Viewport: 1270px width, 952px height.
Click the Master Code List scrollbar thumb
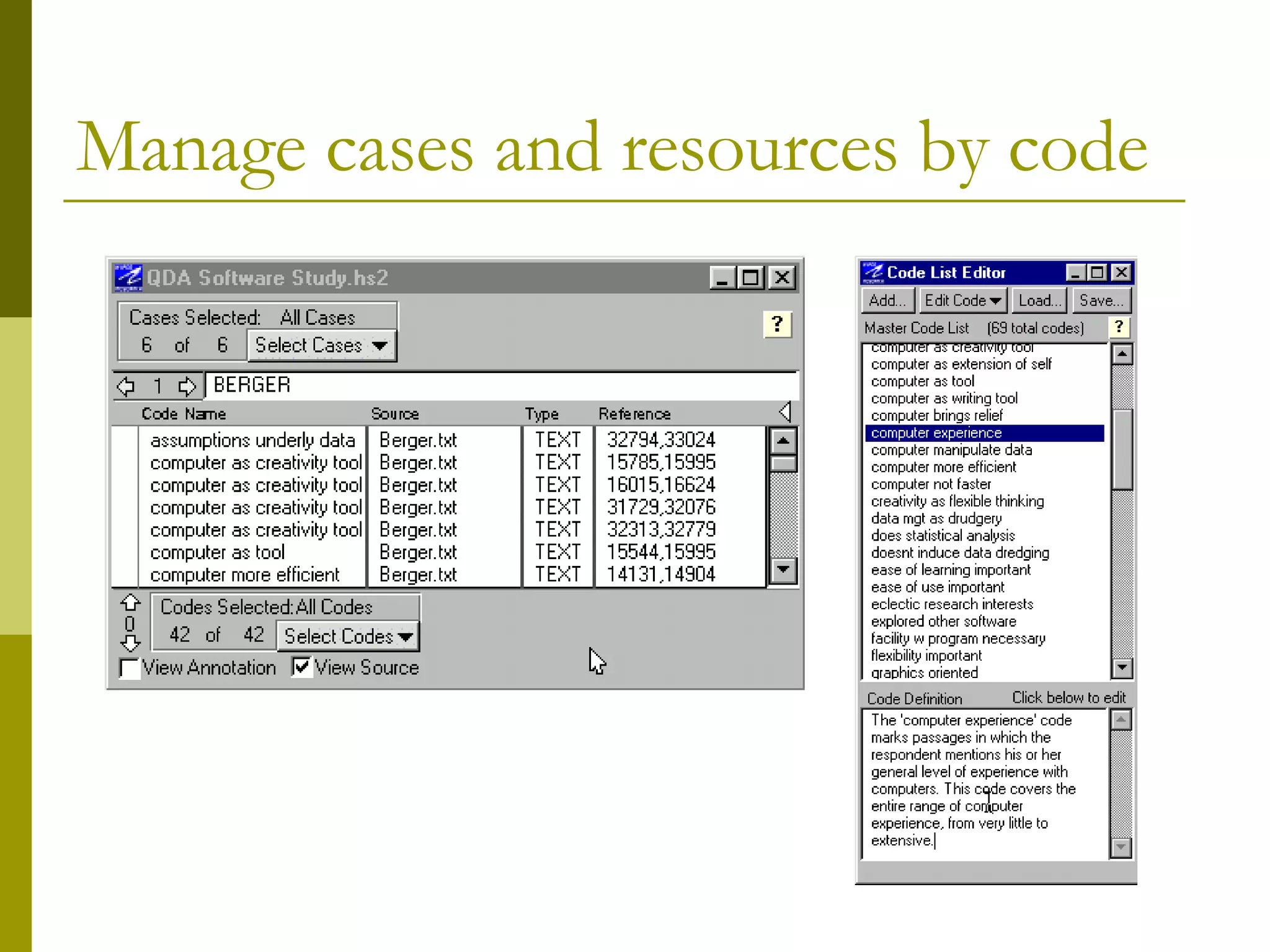(1122, 449)
